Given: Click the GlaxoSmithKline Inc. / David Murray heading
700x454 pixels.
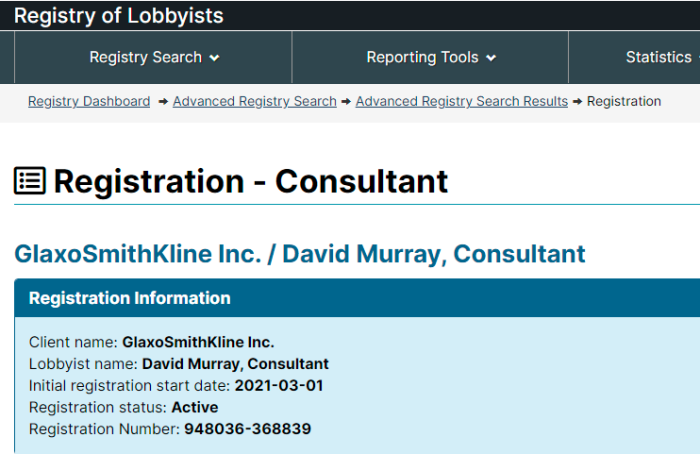Looking at the screenshot, I should pos(300,254).
